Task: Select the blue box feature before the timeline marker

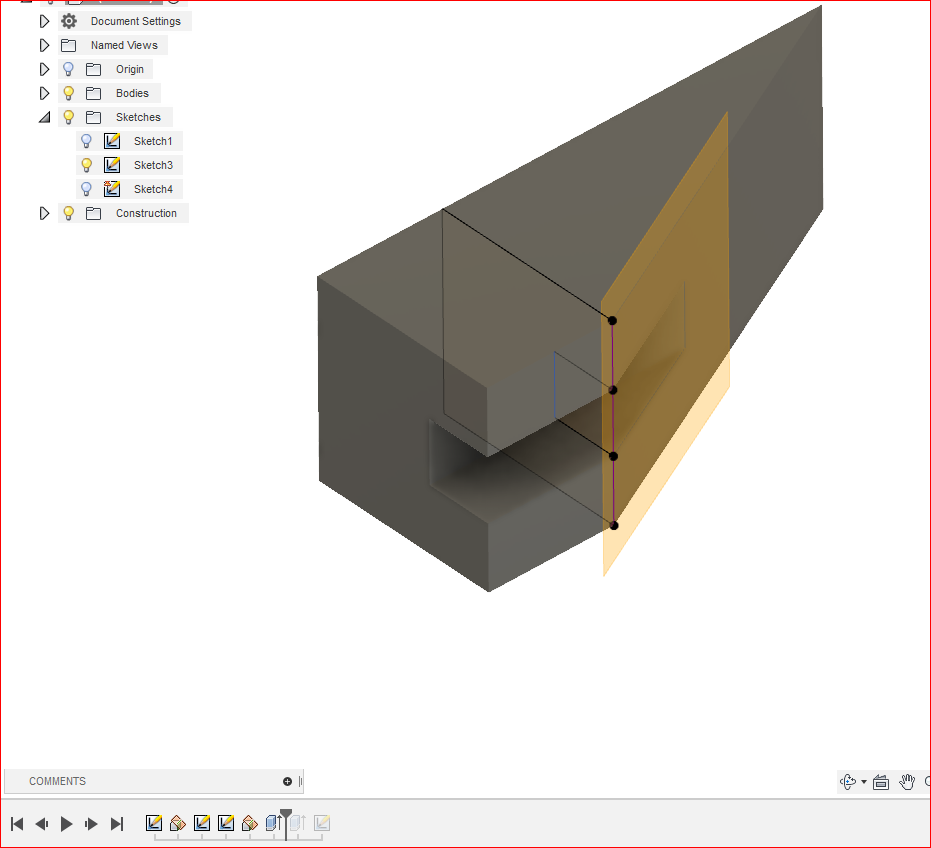Action: pos(273,823)
